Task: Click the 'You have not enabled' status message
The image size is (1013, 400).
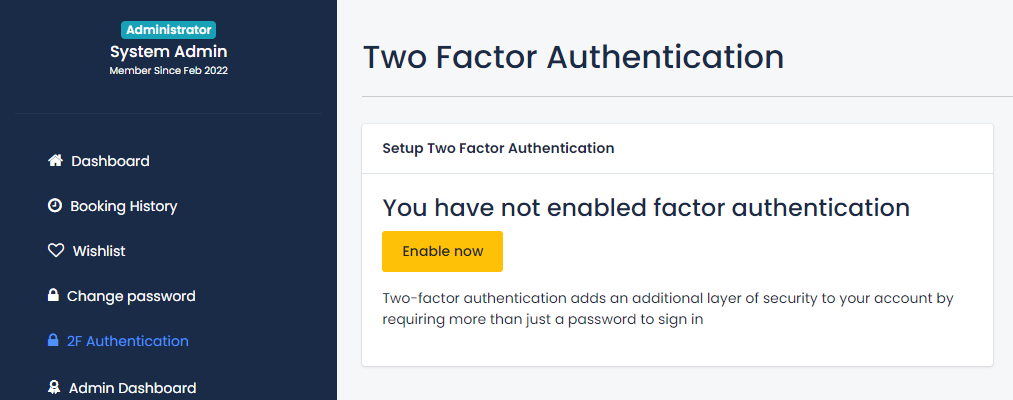Action: pyautogui.click(x=646, y=208)
